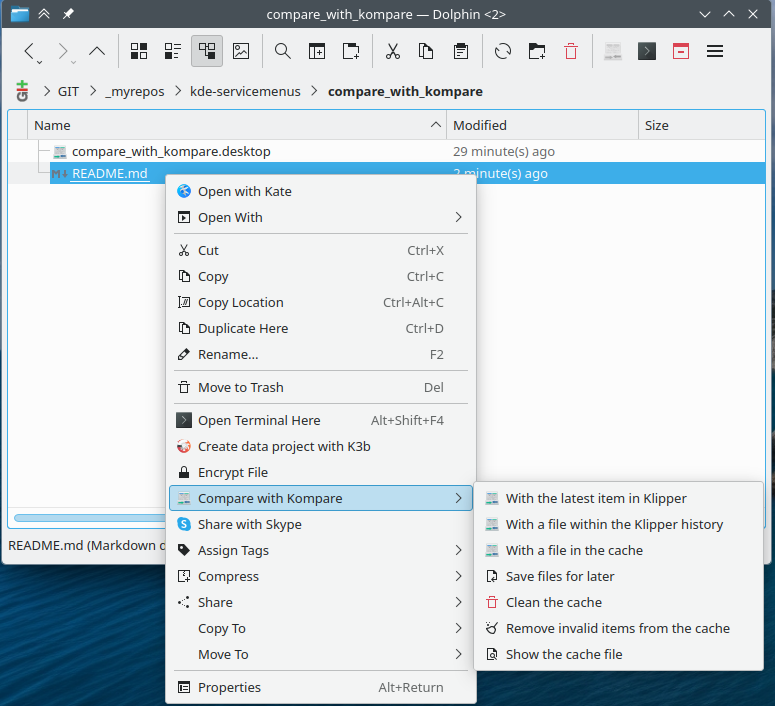Compare with a file in the cache
Screen dimensions: 775x706
[x=618, y=550]
